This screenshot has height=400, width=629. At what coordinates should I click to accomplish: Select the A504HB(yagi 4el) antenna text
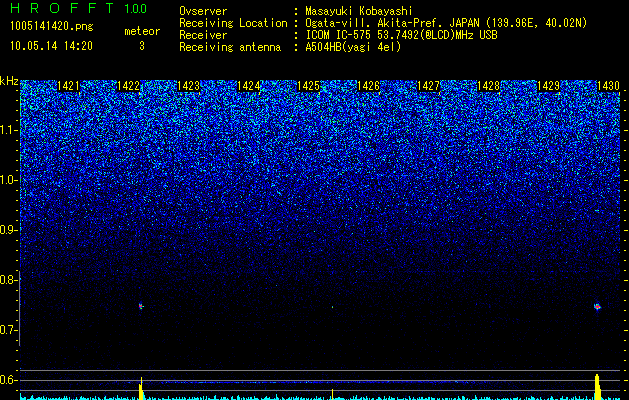pos(353,47)
